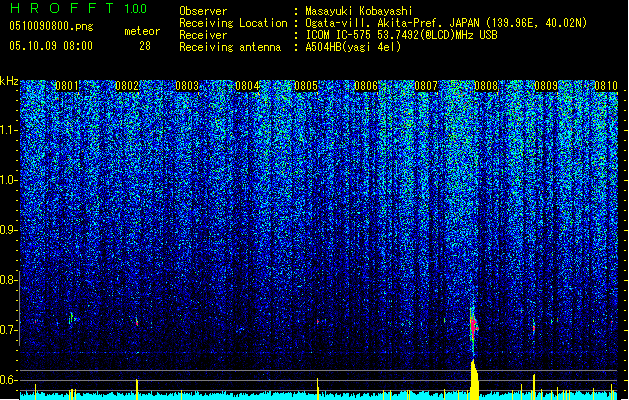The height and width of the screenshot is (400, 629).
Task: Click the yellow power spike below 0809
Action: pos(534,387)
